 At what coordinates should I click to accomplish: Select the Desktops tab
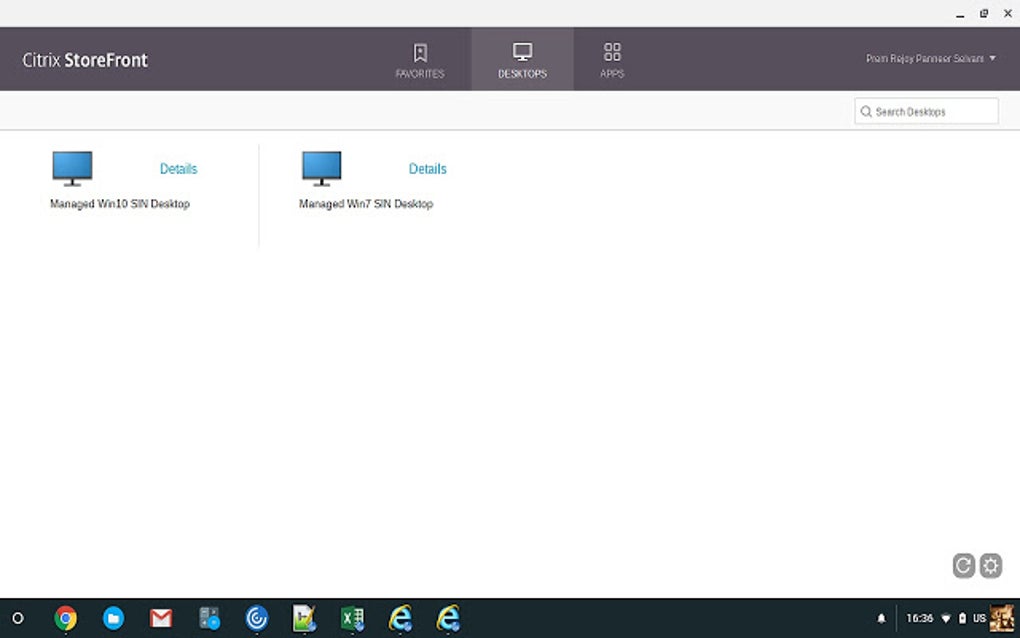[x=522, y=60]
